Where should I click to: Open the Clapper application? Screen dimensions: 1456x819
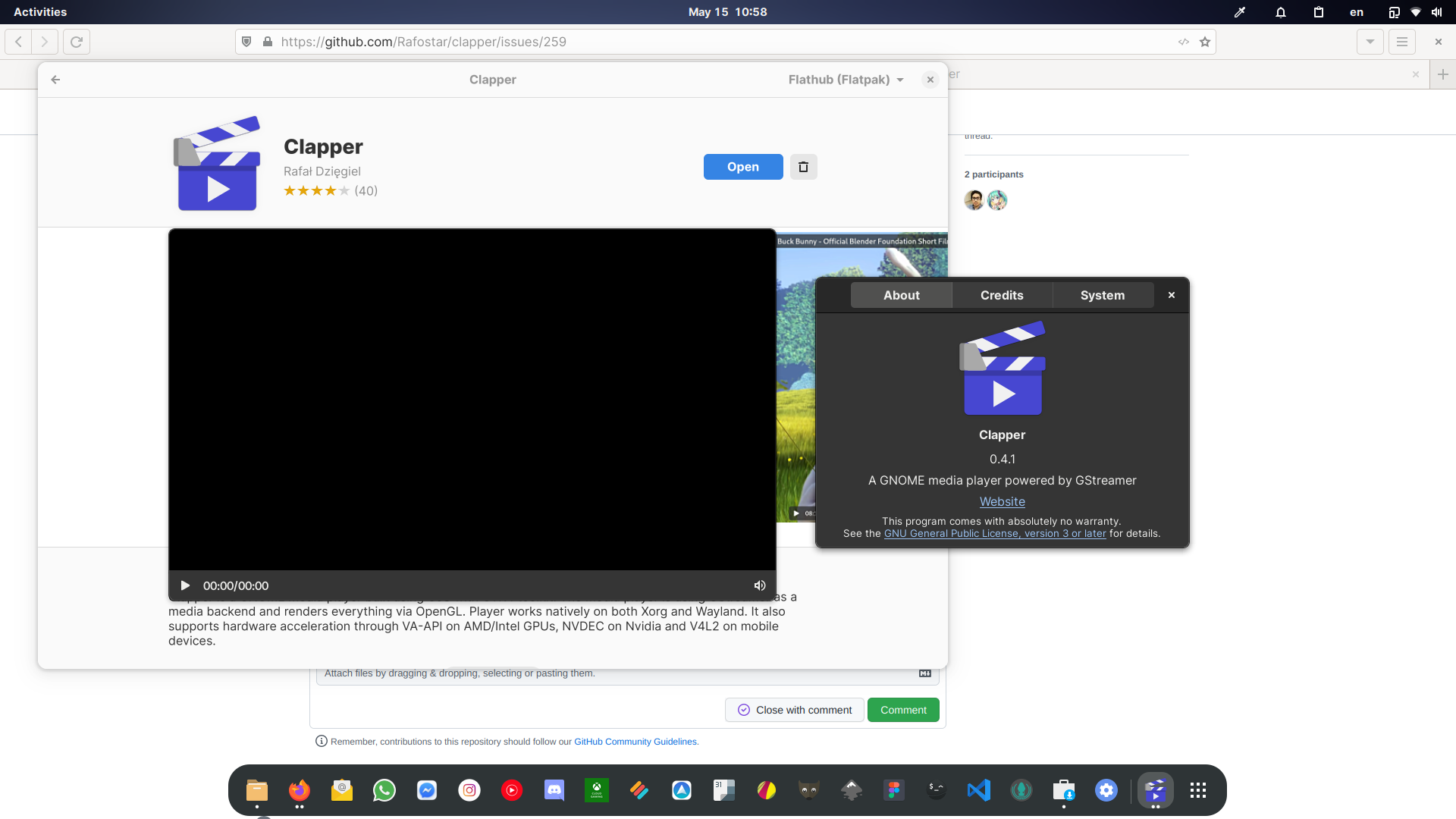[743, 167]
